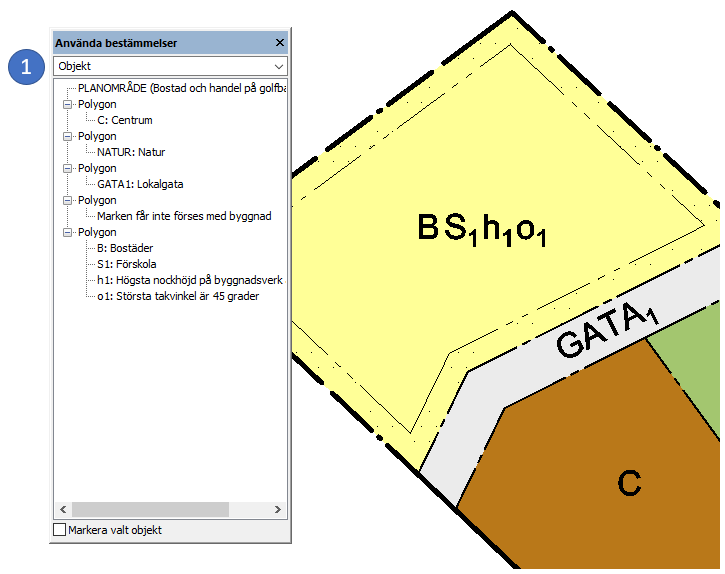Select the C: Centrum item
725x574 pixels.
125,120
